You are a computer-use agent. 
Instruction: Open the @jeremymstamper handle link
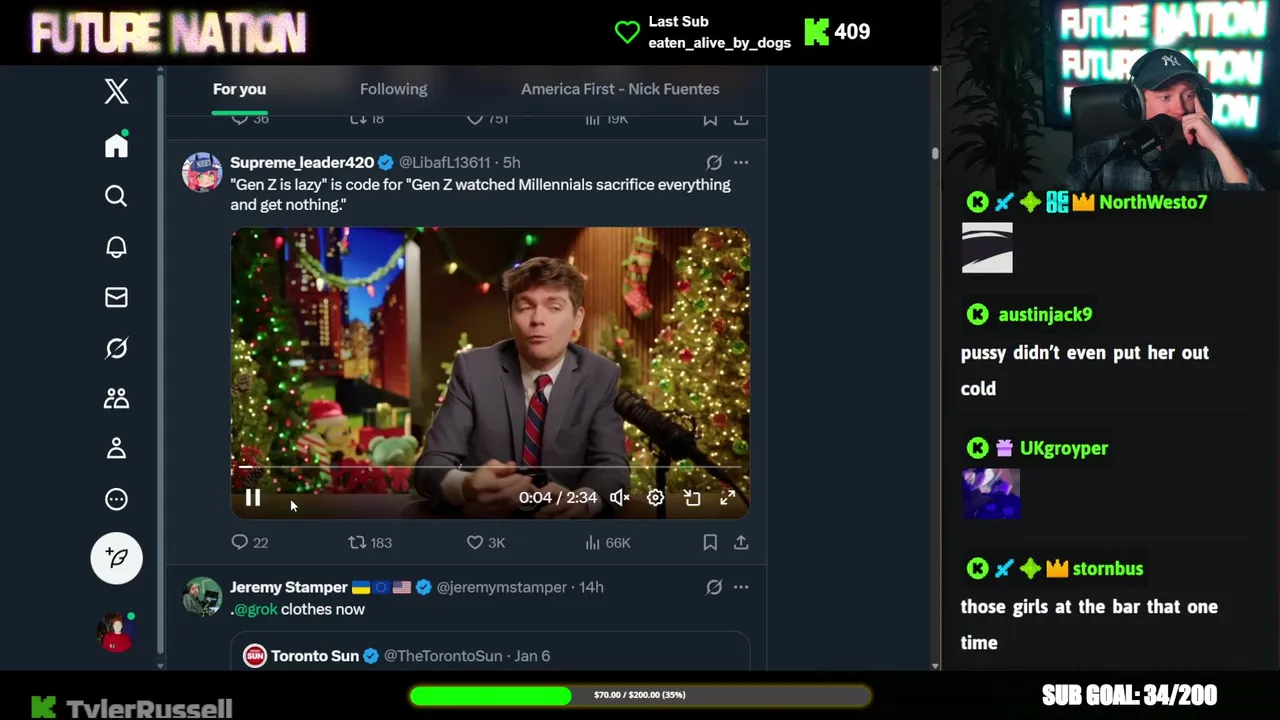coord(500,587)
